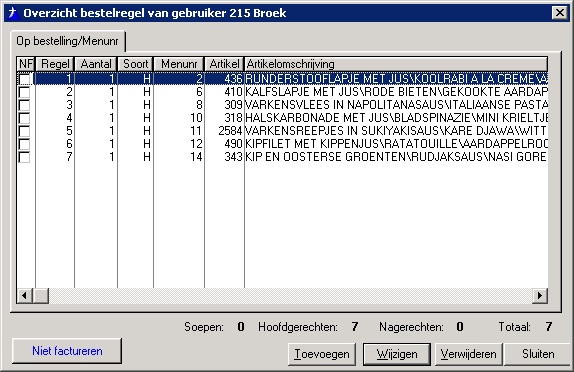Tick the NF checkbox for regel 2

[x=25, y=92]
